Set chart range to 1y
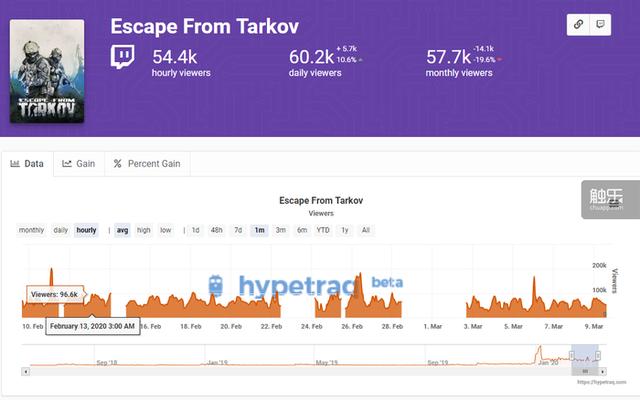Screen dimensions: 640x400 [345, 230]
